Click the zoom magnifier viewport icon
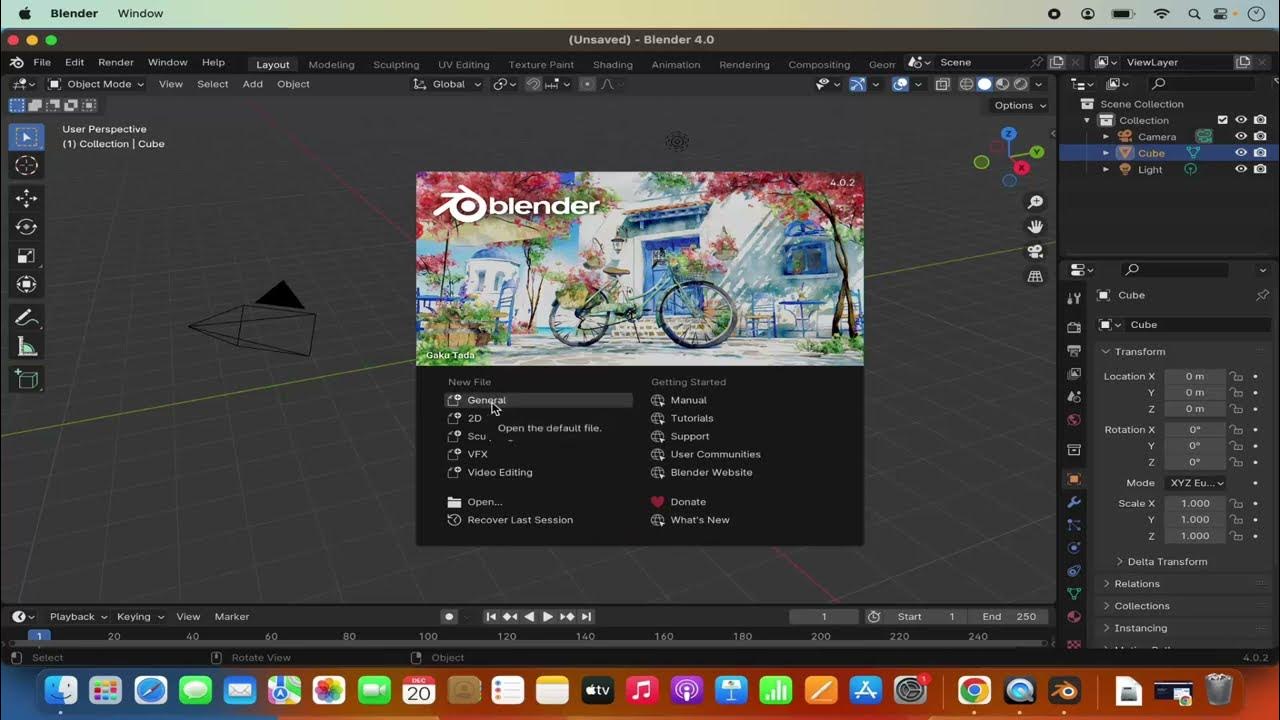1280x720 pixels. pyautogui.click(x=1035, y=202)
